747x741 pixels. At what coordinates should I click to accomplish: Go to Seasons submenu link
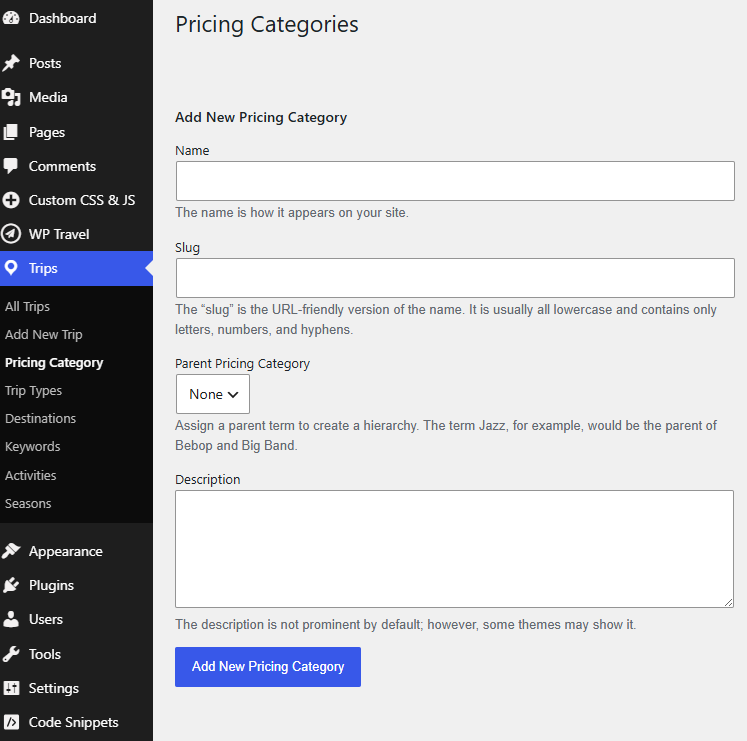tap(28, 503)
